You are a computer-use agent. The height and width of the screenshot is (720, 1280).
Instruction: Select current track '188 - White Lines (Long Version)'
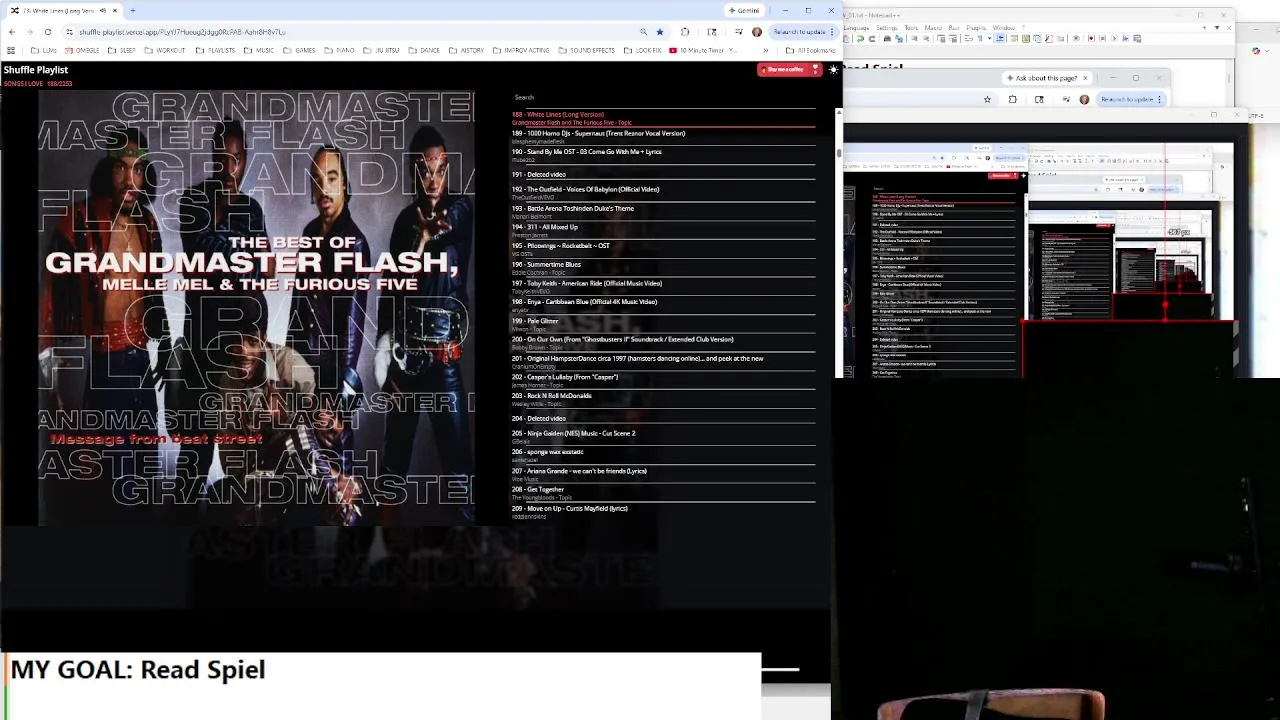[663, 118]
